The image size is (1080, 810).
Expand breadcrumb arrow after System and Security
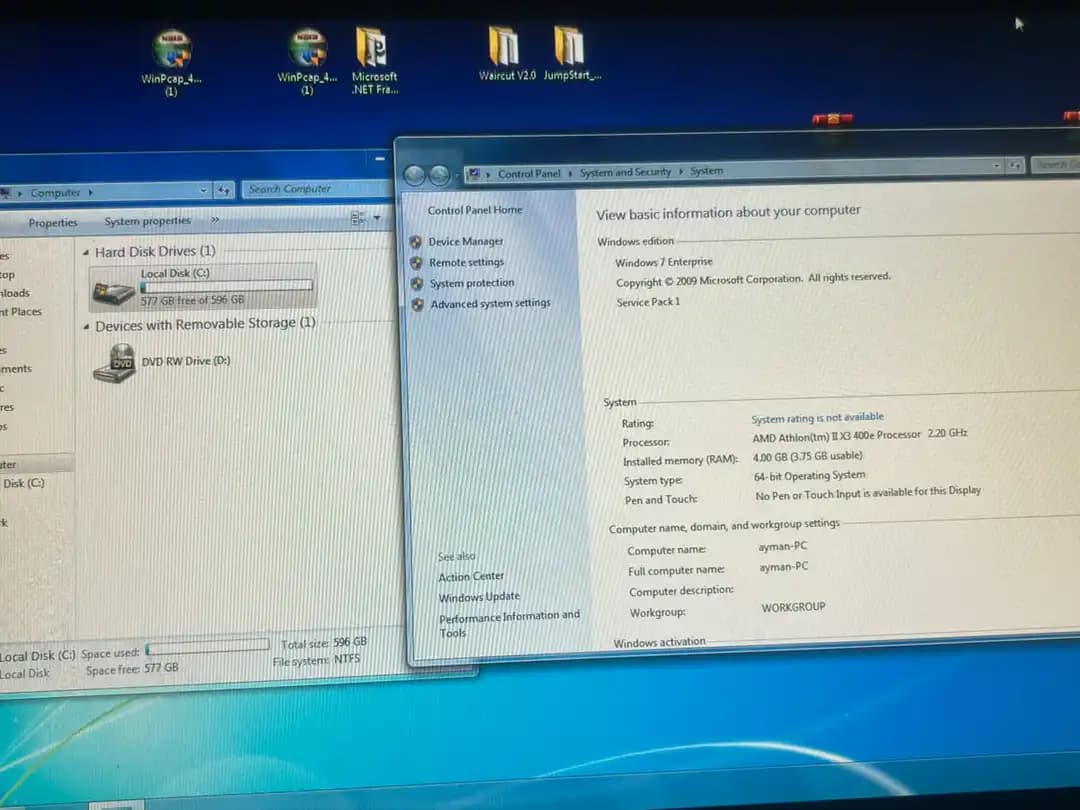681,171
